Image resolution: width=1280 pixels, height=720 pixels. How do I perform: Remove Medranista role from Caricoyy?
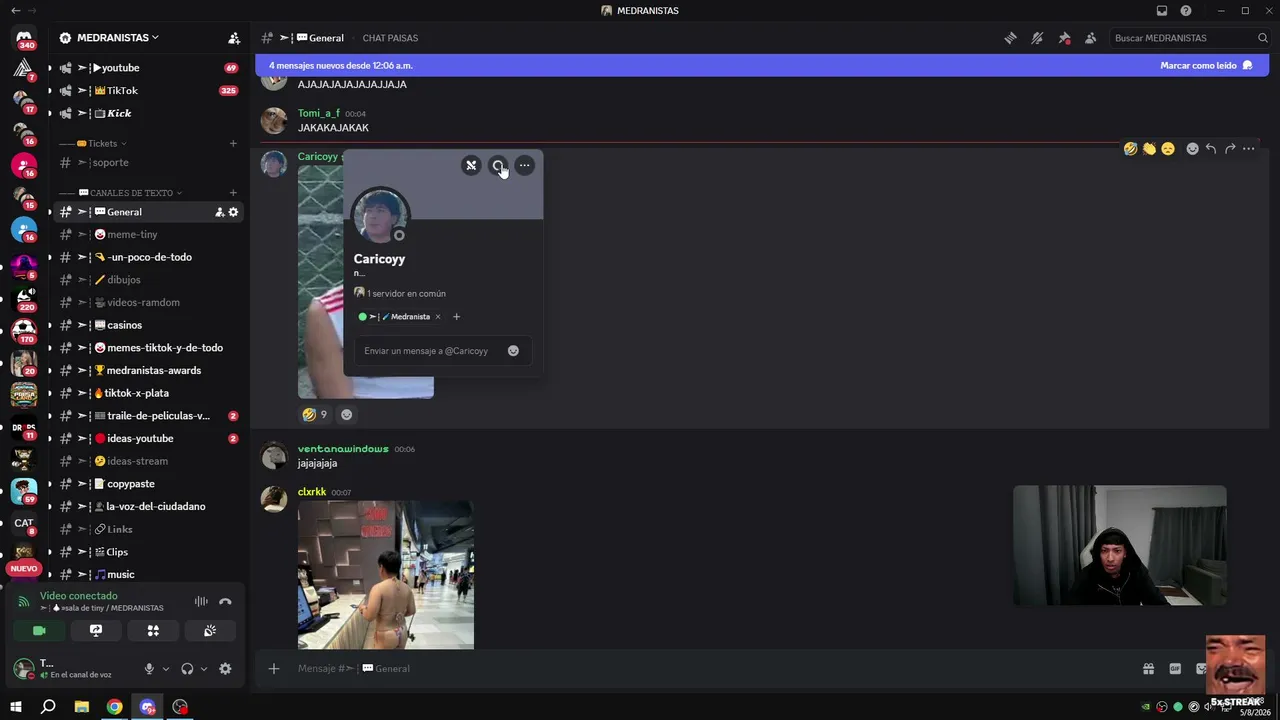[x=437, y=317]
